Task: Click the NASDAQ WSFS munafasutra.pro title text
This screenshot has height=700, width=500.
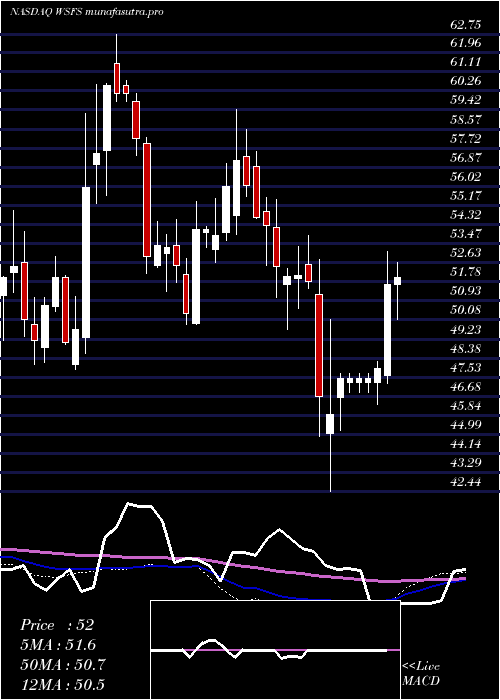Action: [x=86, y=12]
